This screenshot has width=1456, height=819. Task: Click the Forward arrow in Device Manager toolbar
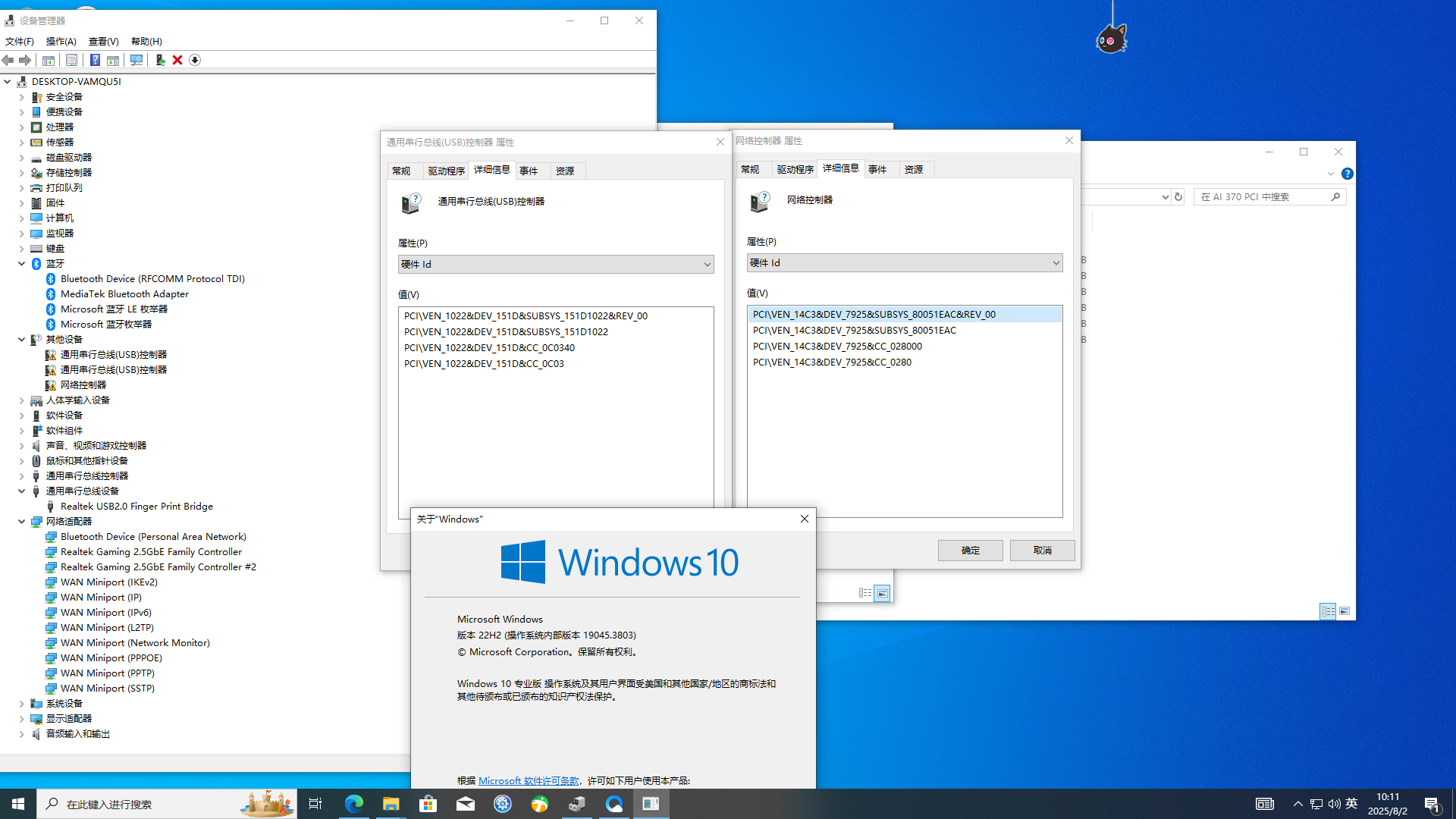(x=25, y=60)
